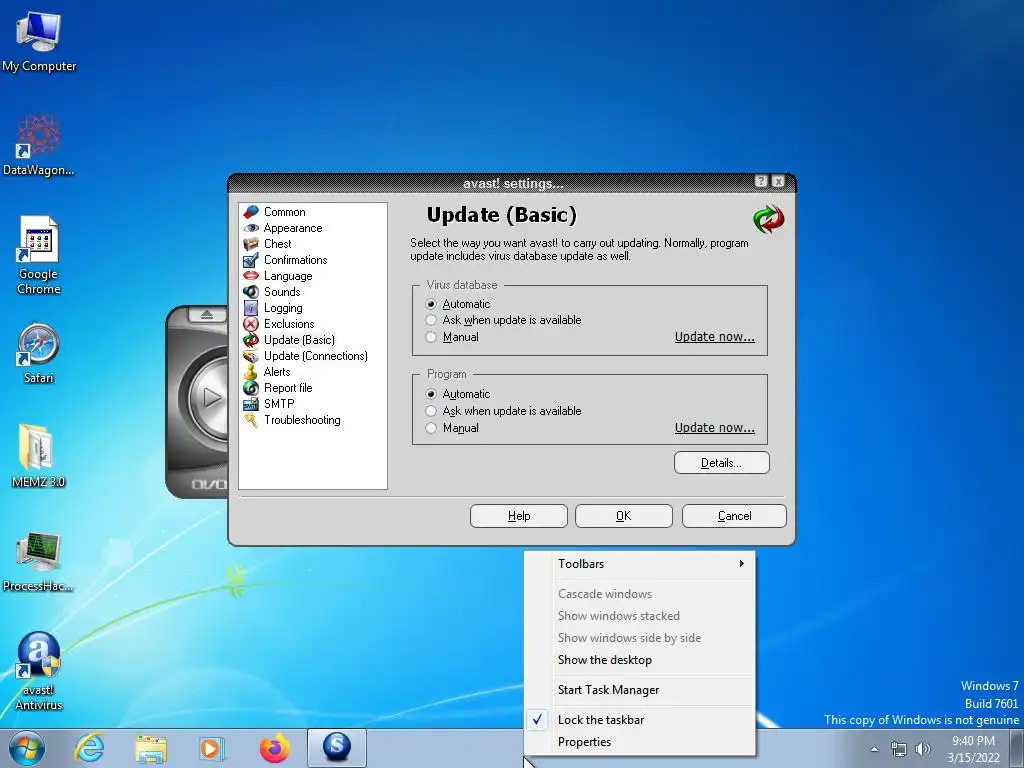The image size is (1024, 768).
Task: Open taskbar Properties menu entry
Action: pos(640,742)
